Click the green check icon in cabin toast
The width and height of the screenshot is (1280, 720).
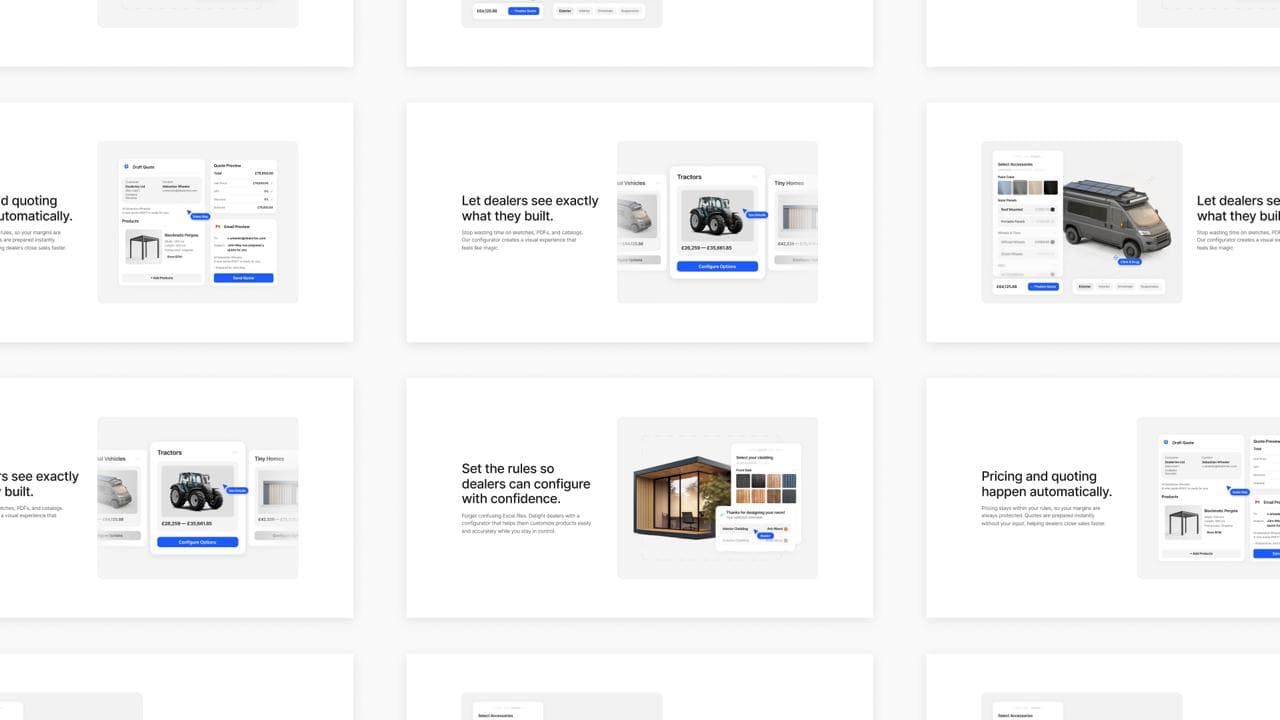click(720, 514)
